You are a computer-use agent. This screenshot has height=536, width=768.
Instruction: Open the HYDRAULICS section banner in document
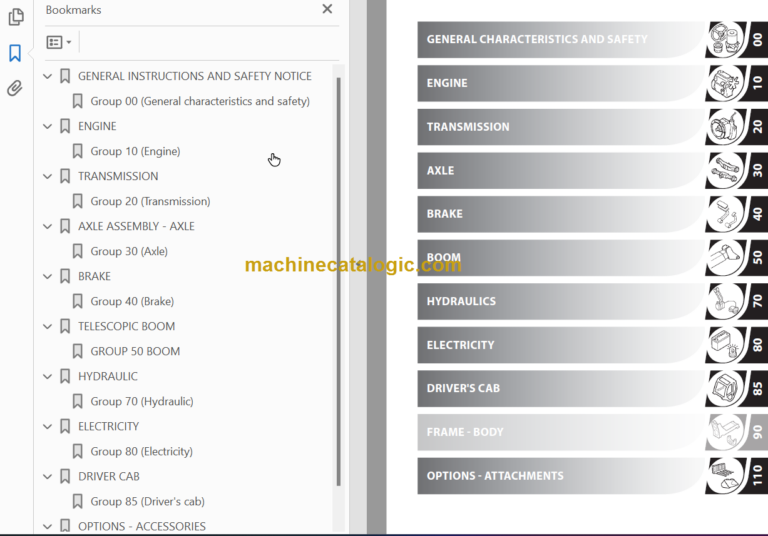[561, 301]
